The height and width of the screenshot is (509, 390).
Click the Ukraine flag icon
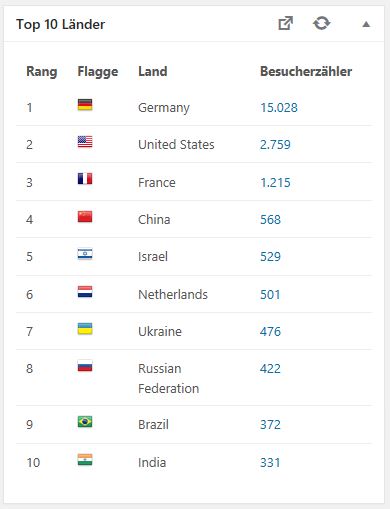[x=85, y=329]
